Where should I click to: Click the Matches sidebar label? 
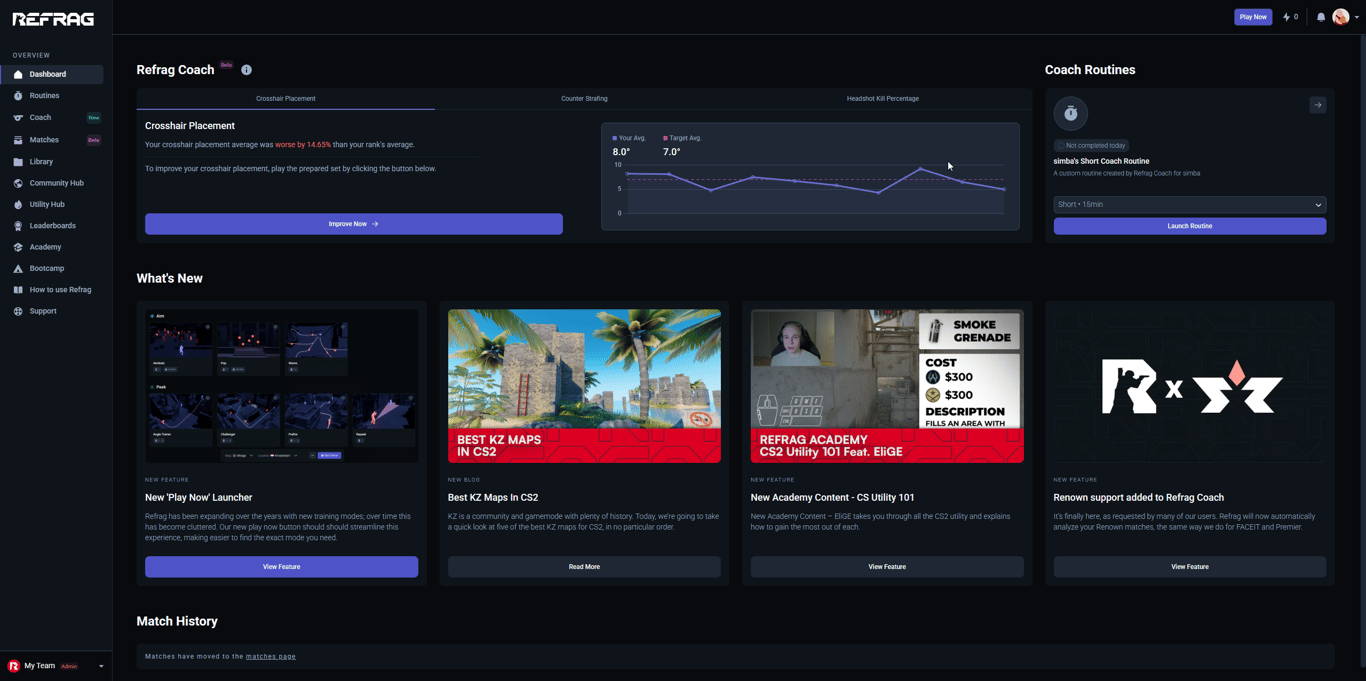click(x=44, y=140)
